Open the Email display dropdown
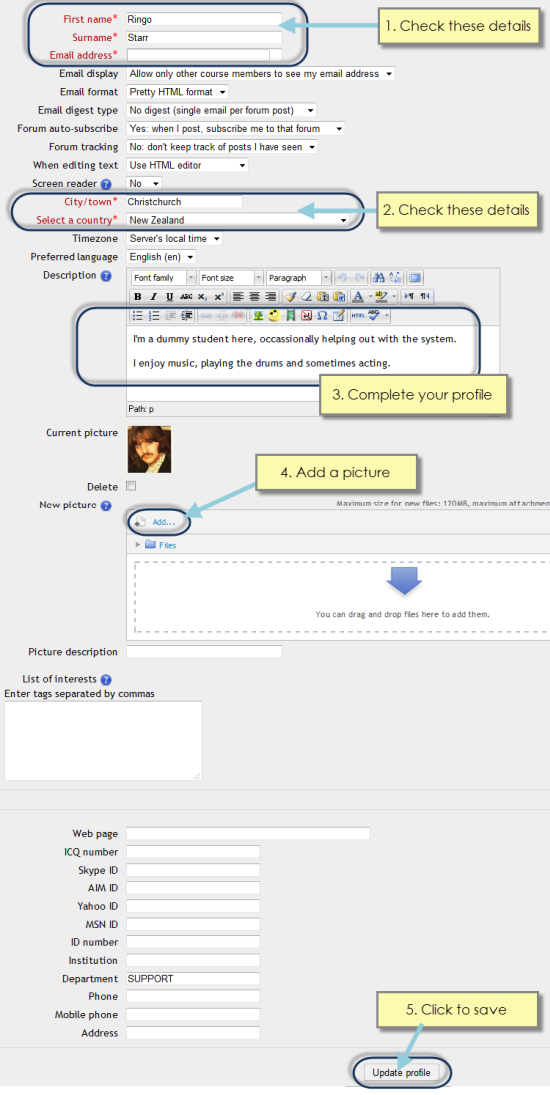 [x=261, y=73]
